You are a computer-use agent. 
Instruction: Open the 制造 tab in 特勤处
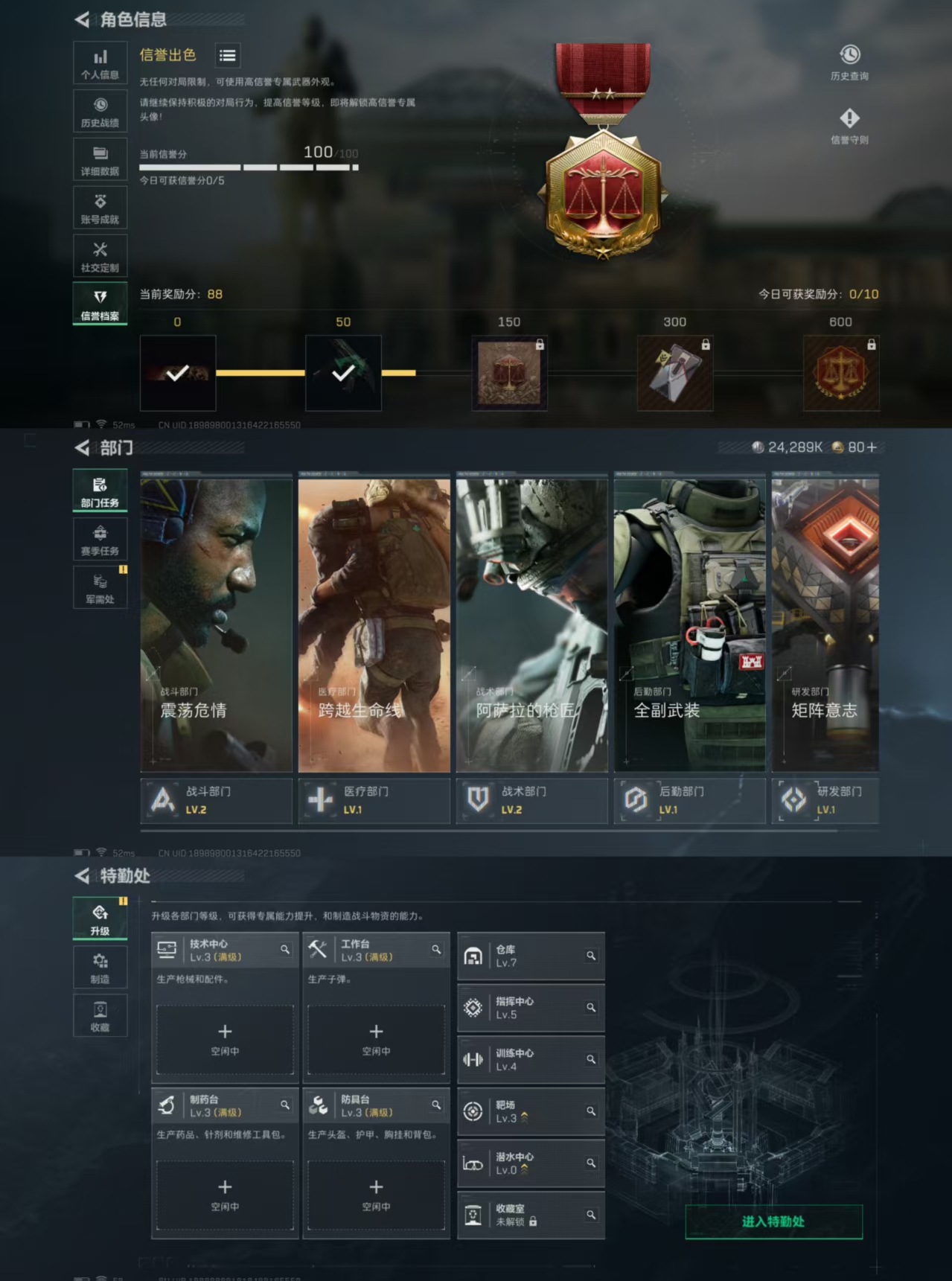point(100,968)
